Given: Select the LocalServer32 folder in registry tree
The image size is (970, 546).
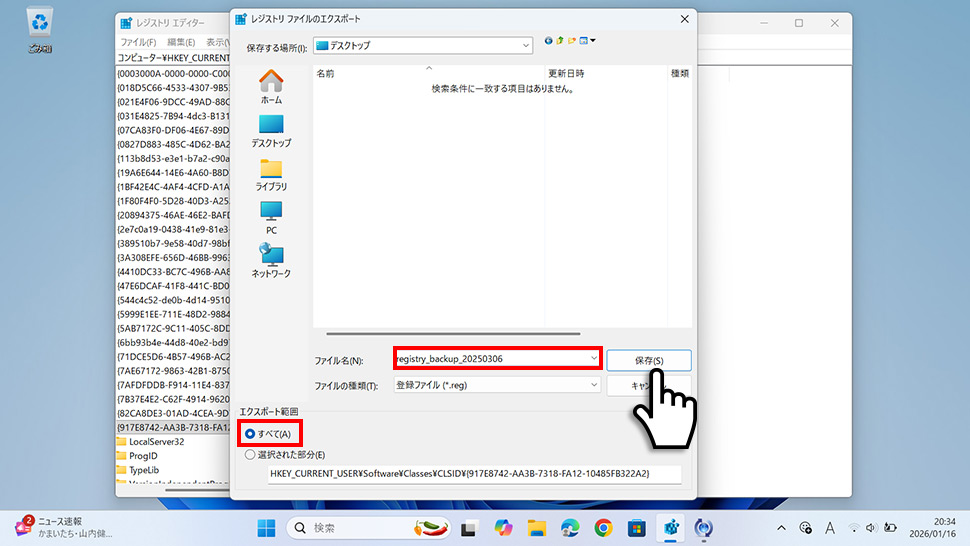Looking at the screenshot, I should click(x=157, y=441).
